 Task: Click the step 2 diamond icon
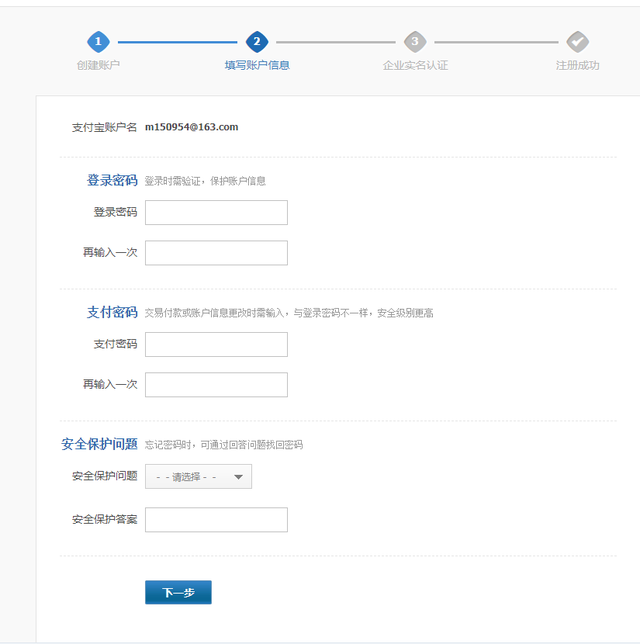(x=257, y=41)
